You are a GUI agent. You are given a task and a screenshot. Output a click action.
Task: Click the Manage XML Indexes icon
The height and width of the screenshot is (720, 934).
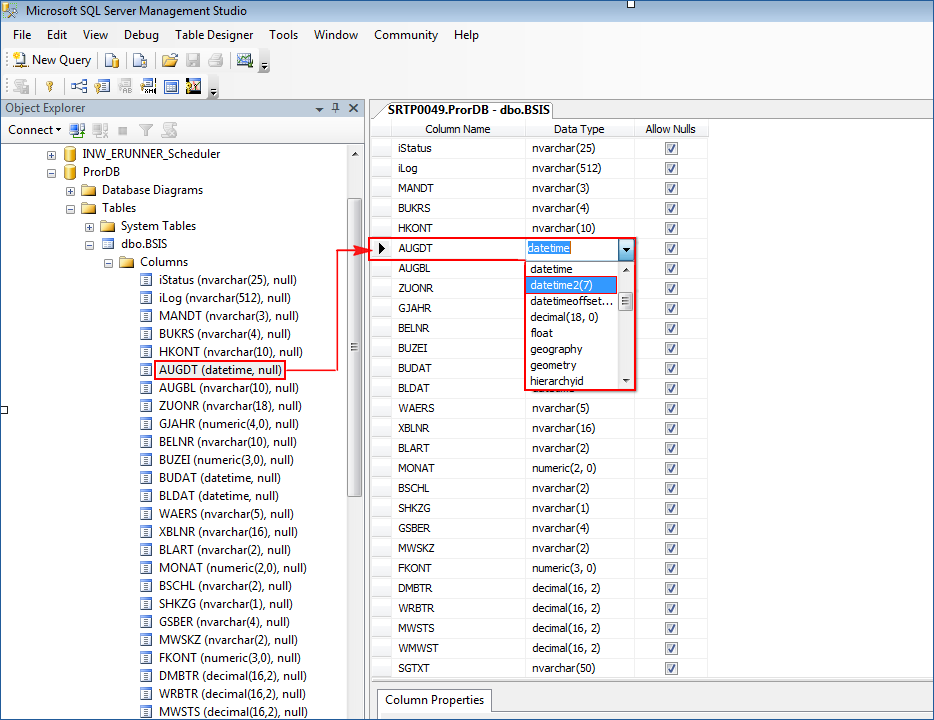[x=148, y=86]
